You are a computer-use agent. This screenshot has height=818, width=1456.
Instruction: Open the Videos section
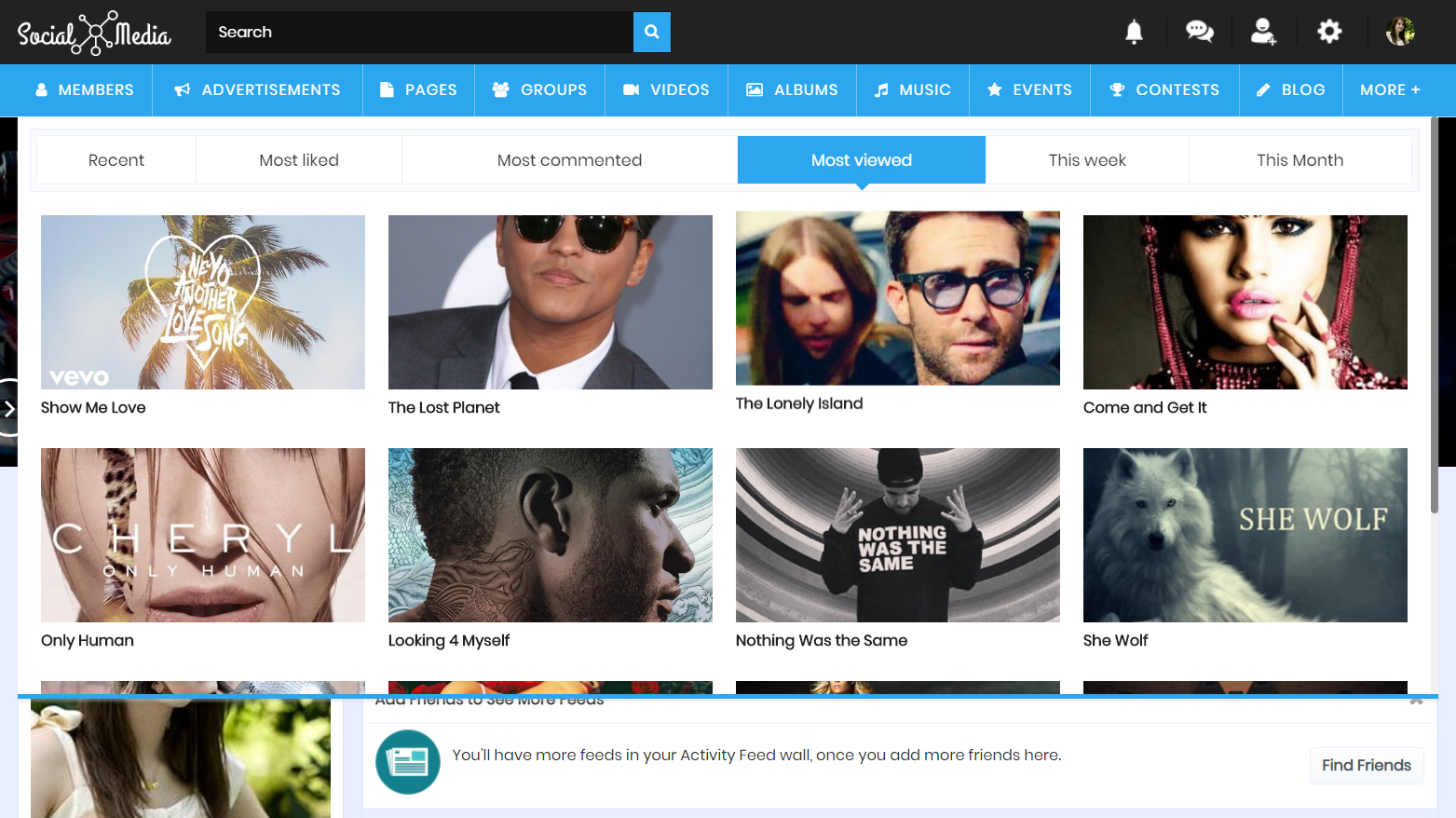[x=666, y=89]
